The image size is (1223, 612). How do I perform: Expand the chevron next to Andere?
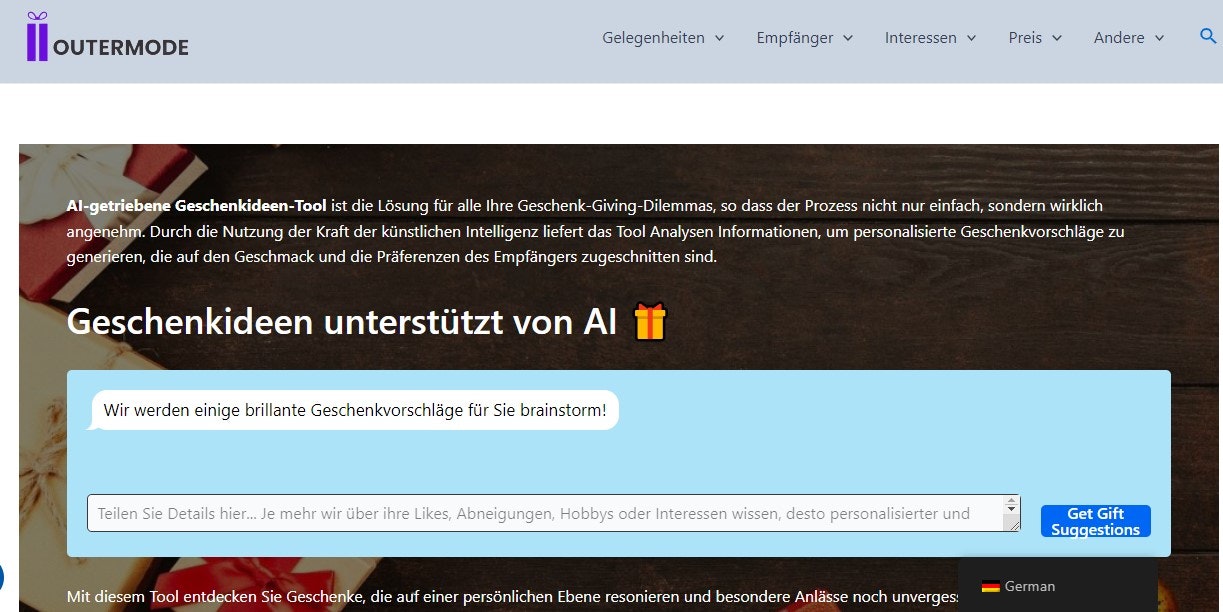tap(1159, 38)
